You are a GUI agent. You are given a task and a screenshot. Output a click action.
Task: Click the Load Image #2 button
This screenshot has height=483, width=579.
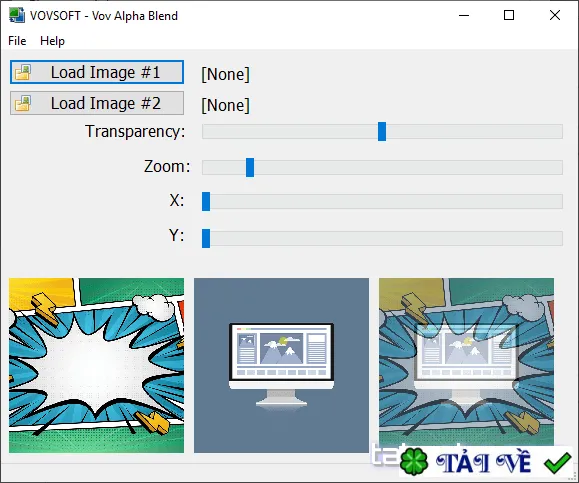97,103
